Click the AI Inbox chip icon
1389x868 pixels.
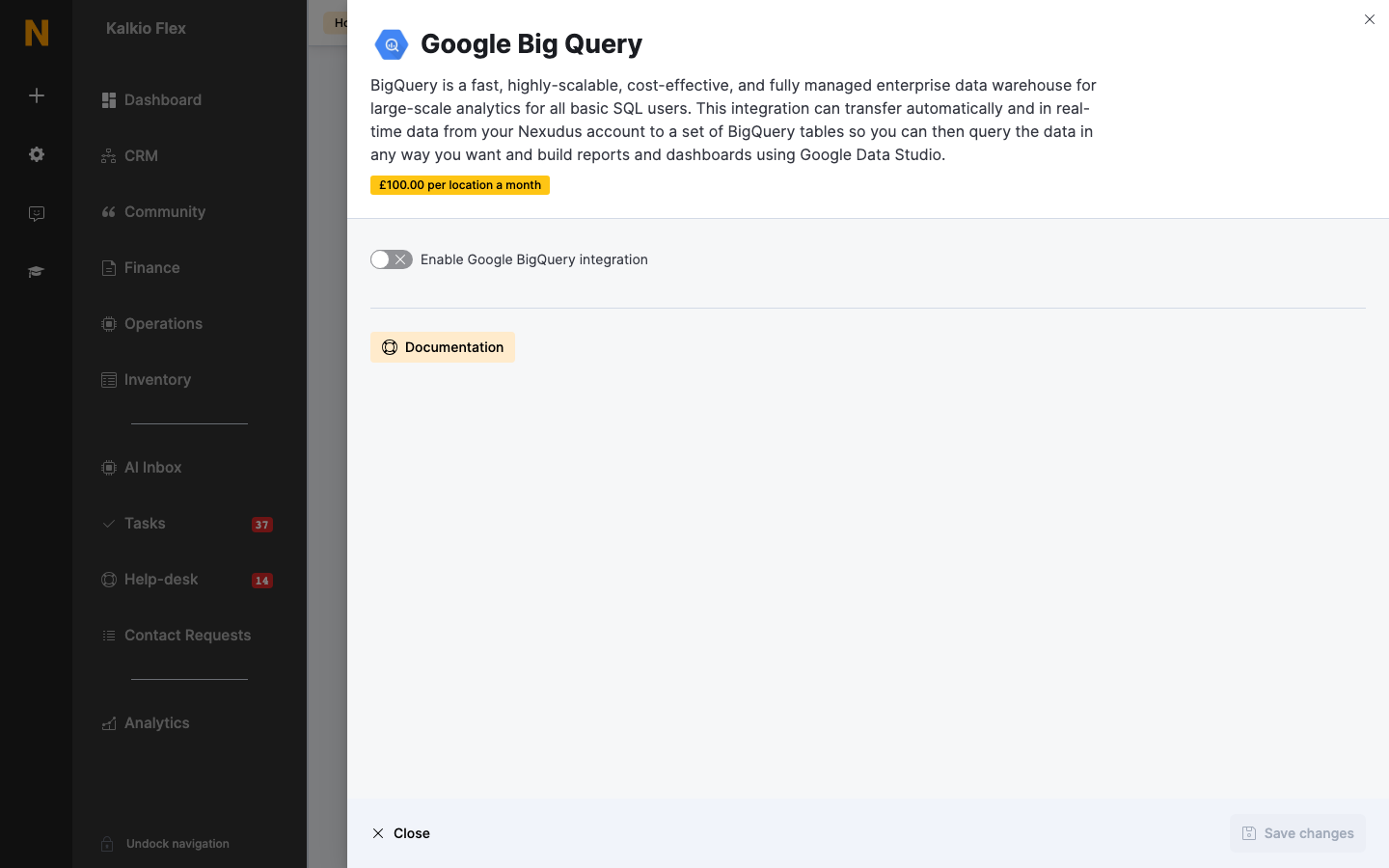tap(109, 468)
